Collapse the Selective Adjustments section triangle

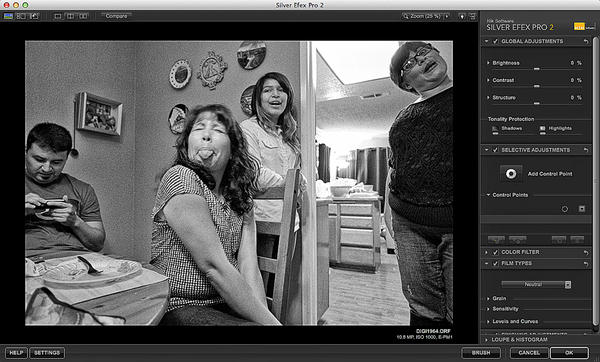(x=487, y=150)
